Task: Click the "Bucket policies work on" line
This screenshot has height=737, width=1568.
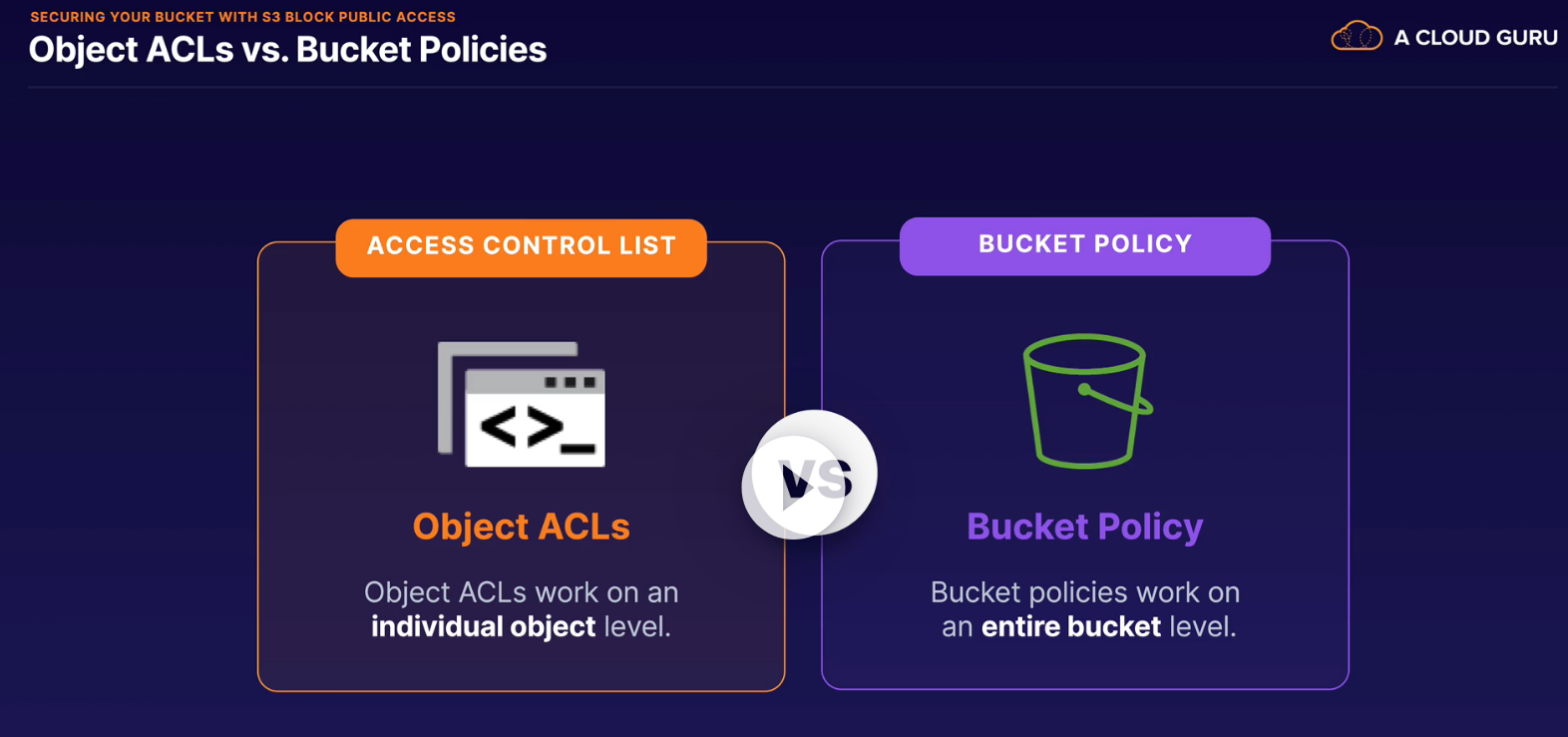Action: coord(1084,592)
